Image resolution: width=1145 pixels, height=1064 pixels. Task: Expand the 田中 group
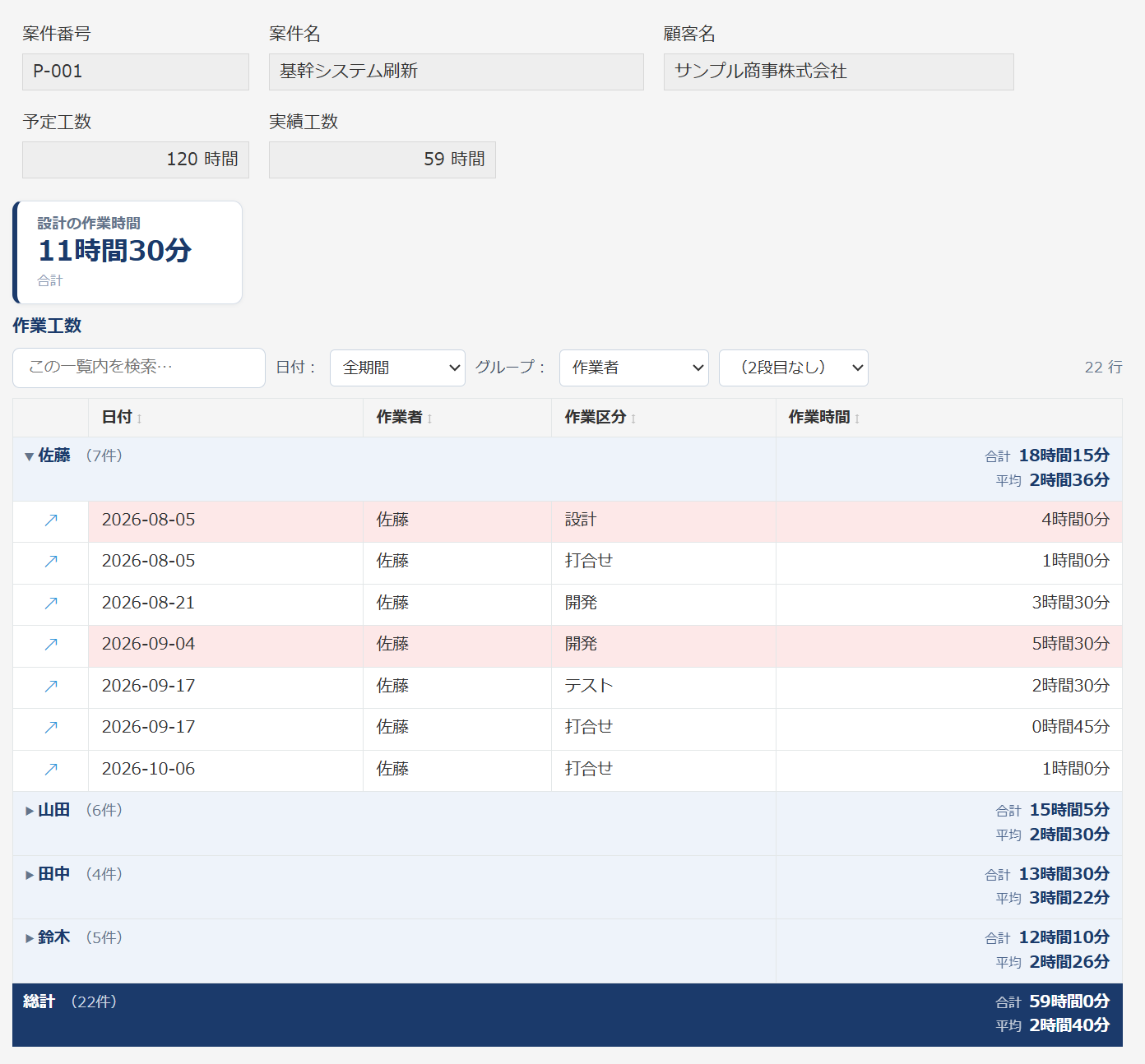click(30, 875)
